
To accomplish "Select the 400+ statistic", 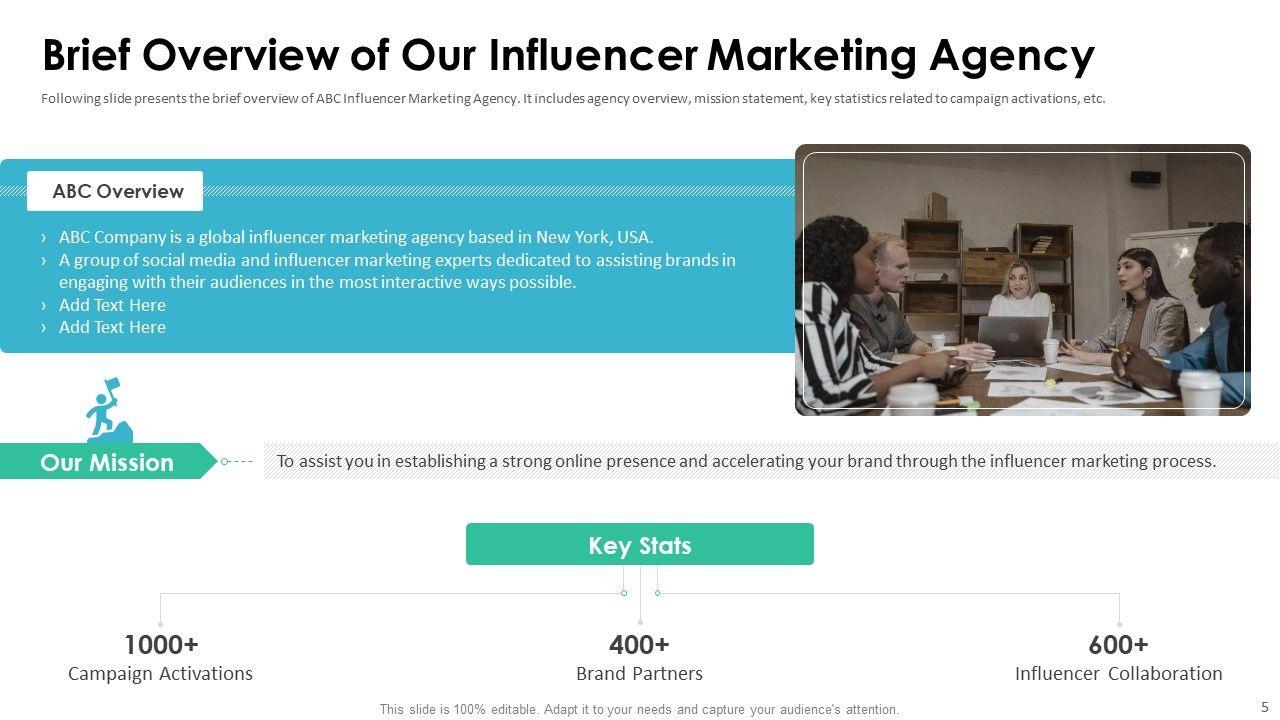I will (x=639, y=644).
